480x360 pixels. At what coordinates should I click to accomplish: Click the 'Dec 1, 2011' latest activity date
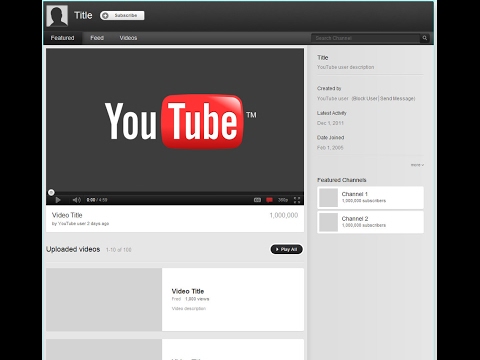click(x=330, y=123)
